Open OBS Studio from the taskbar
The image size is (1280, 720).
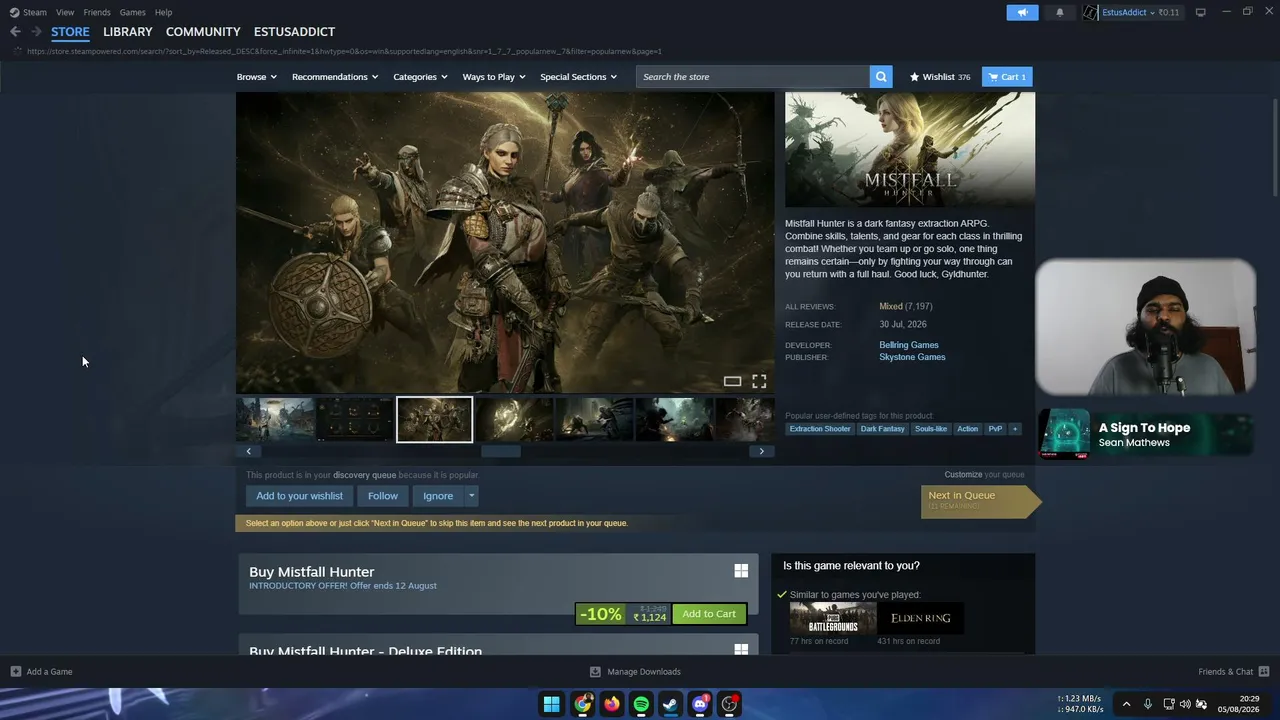tap(730, 704)
